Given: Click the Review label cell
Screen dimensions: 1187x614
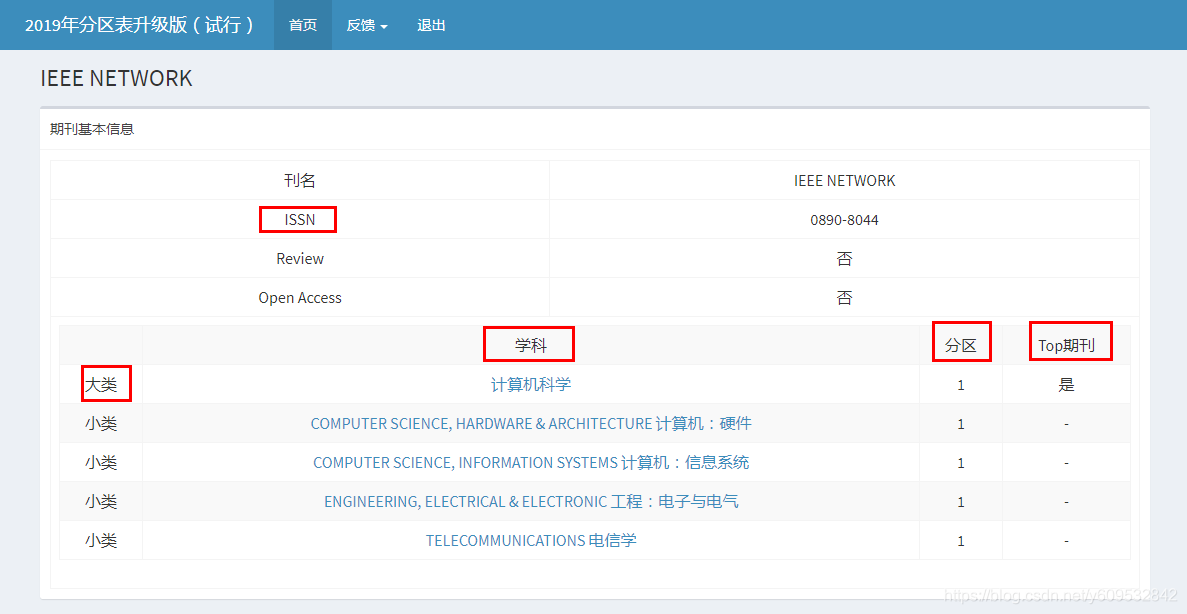Looking at the screenshot, I should (300, 258).
